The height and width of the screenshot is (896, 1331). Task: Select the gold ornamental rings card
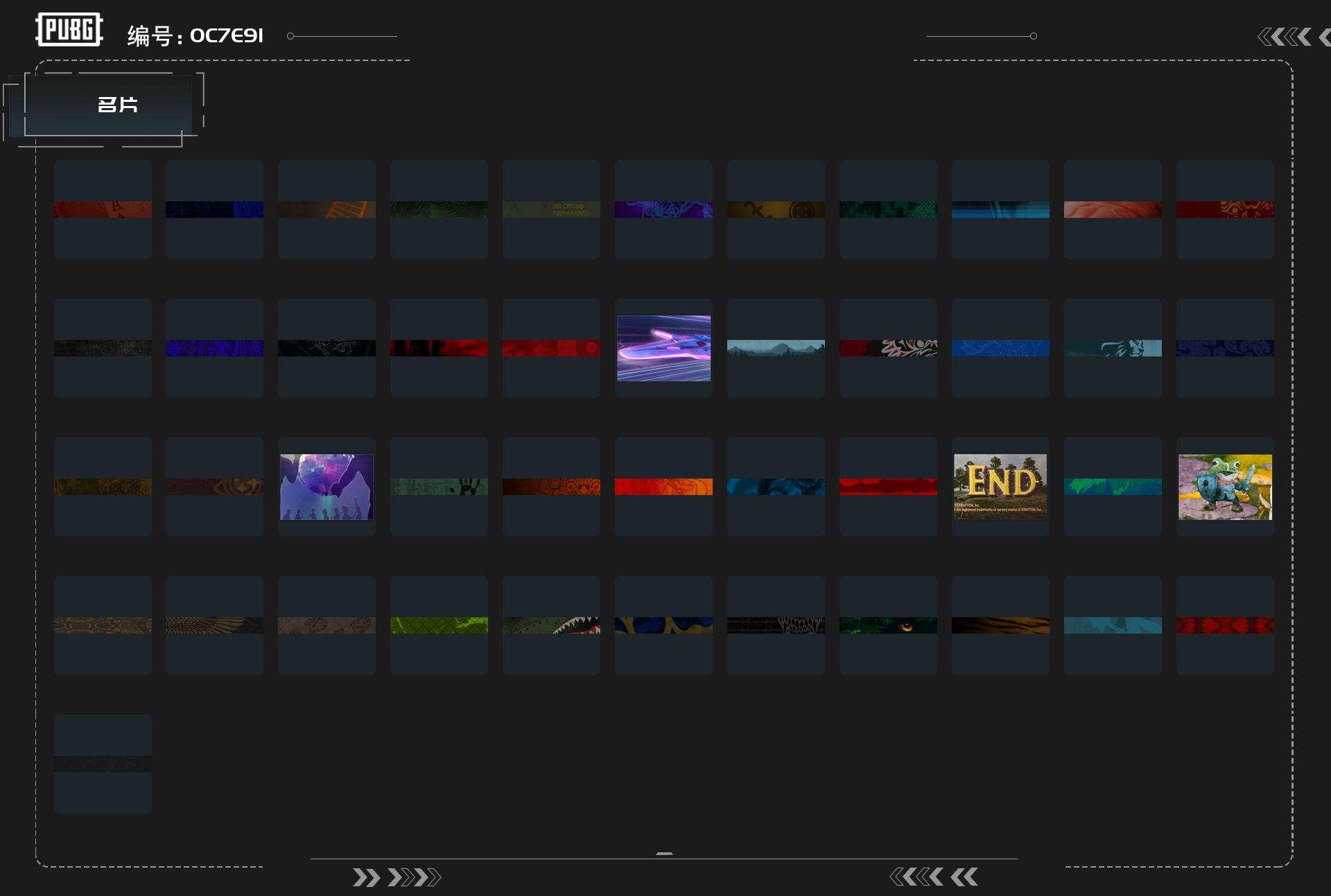pos(103,625)
